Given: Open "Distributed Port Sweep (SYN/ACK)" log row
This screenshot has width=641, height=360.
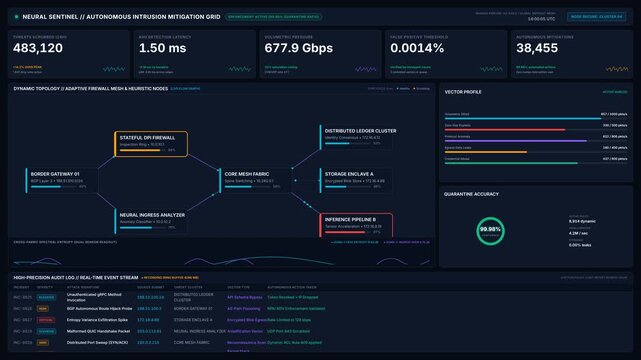Looking at the screenshot, I should (320, 343).
